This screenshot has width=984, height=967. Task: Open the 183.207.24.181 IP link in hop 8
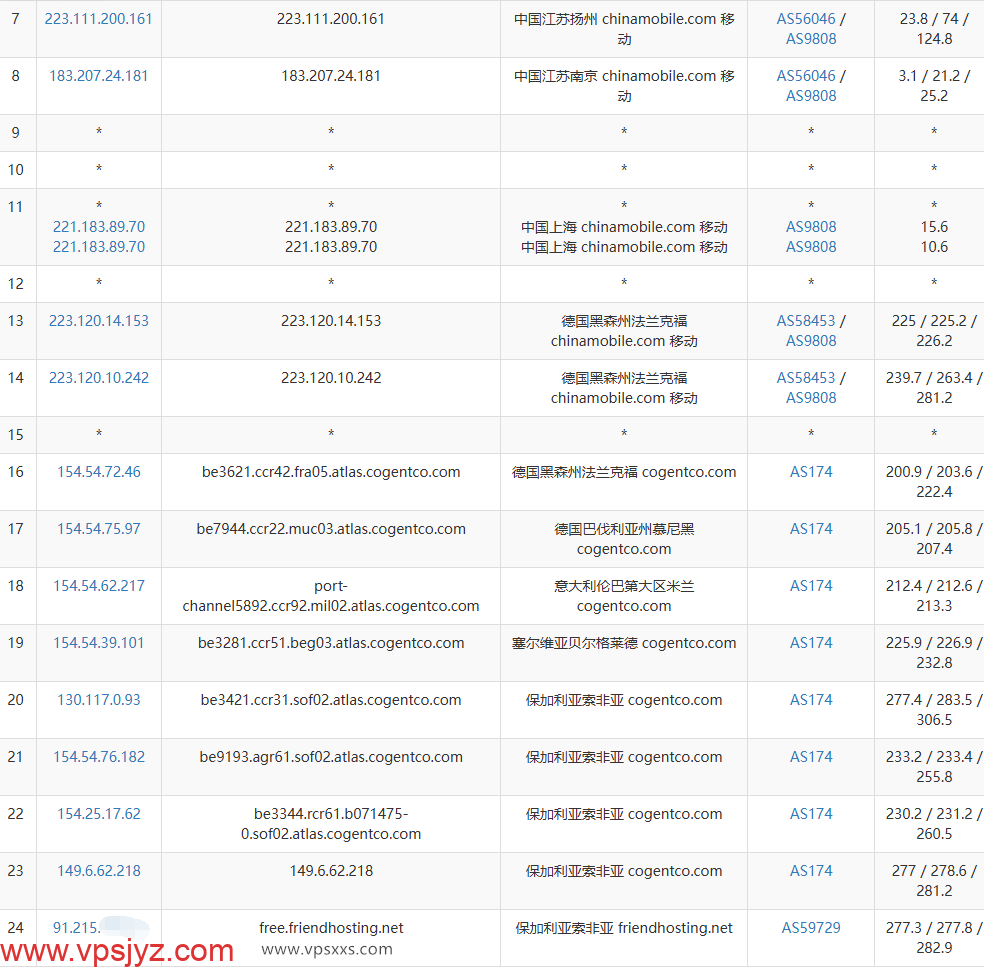click(99, 76)
